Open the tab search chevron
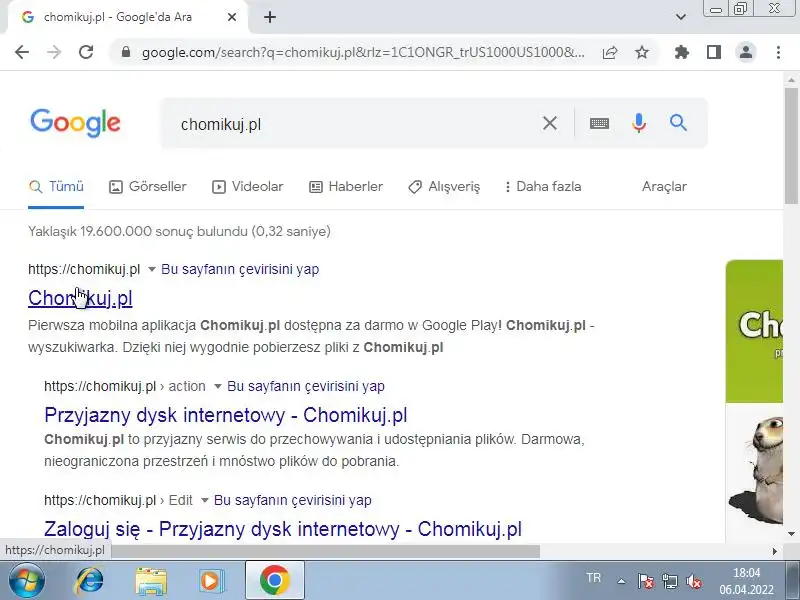Screen dimensions: 800x600 681,17
